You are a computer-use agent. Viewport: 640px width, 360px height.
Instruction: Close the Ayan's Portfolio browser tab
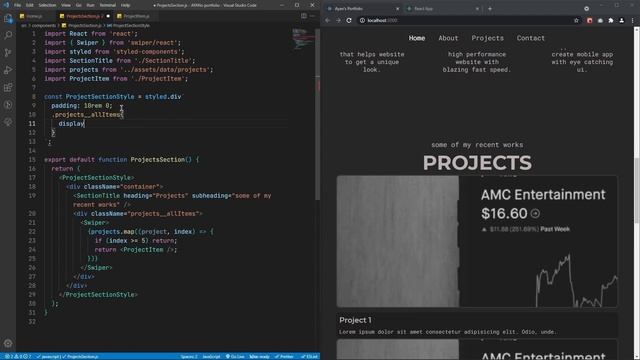(398, 9)
